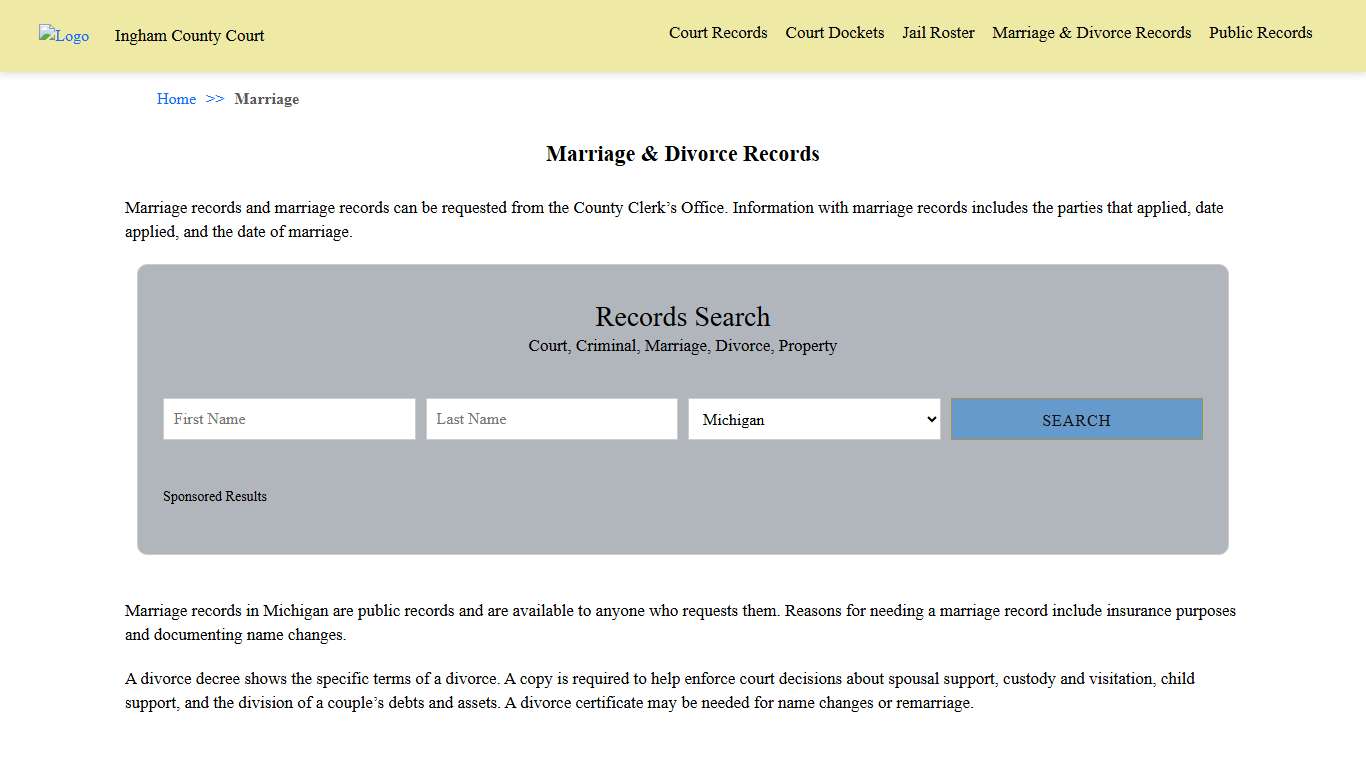Click inside the gray search panel

(x=683, y=530)
